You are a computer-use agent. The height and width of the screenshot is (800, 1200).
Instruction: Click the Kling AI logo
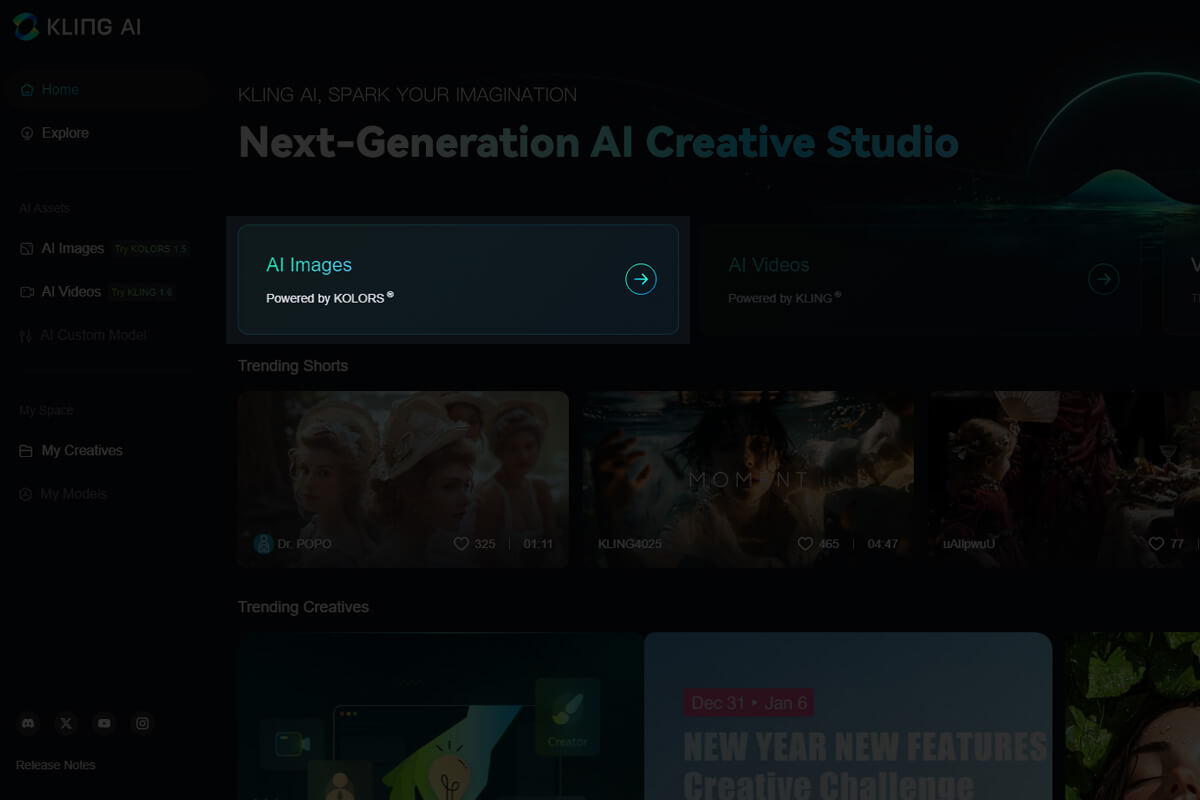(x=77, y=27)
